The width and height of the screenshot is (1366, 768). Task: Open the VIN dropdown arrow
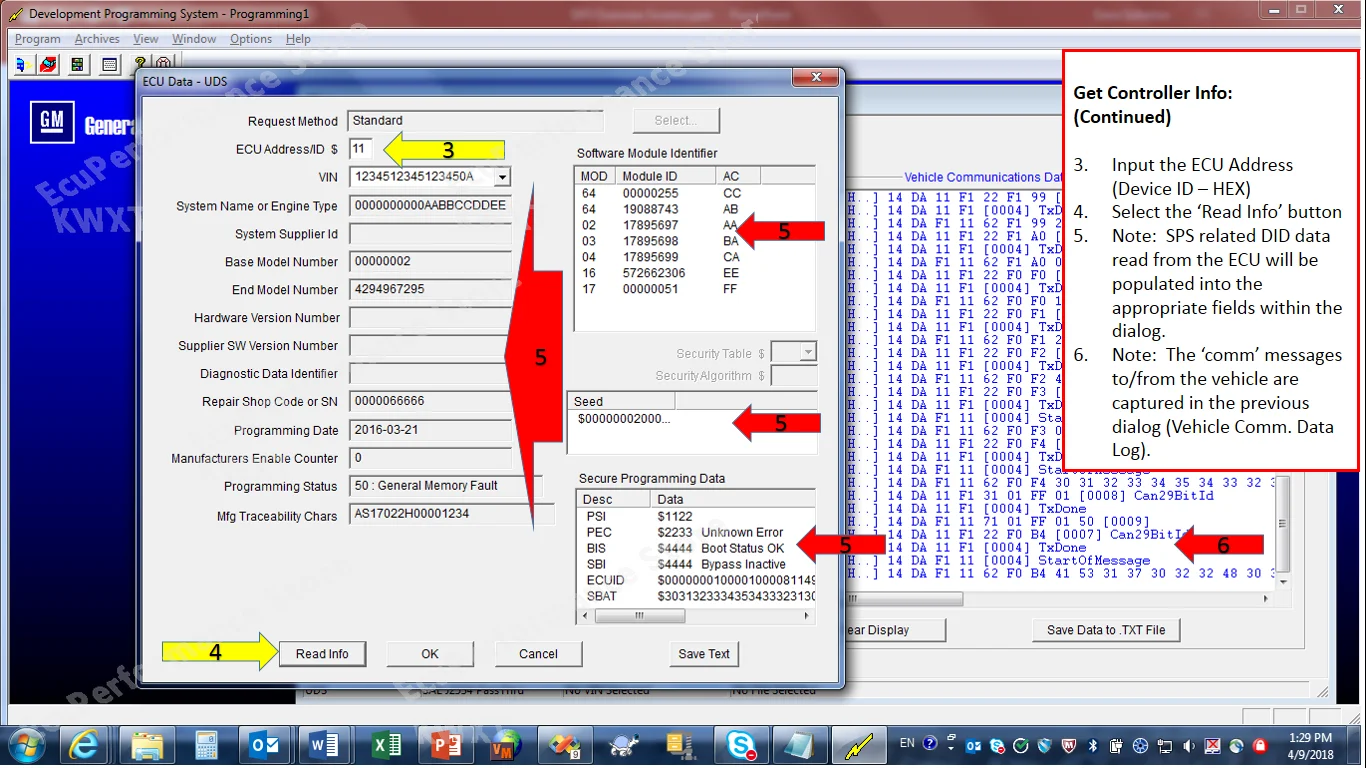[502, 177]
